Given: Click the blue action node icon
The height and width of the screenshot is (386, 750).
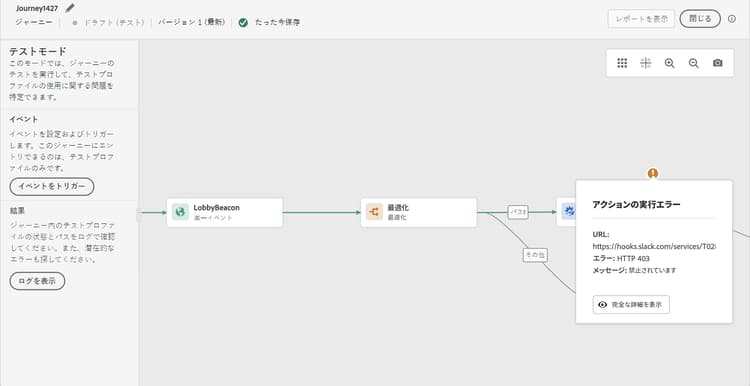Looking at the screenshot, I should (569, 212).
